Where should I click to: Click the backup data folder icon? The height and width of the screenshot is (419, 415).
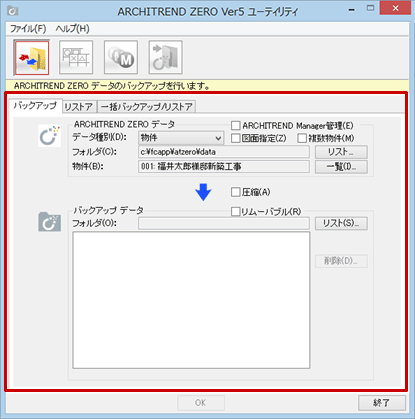point(49,222)
